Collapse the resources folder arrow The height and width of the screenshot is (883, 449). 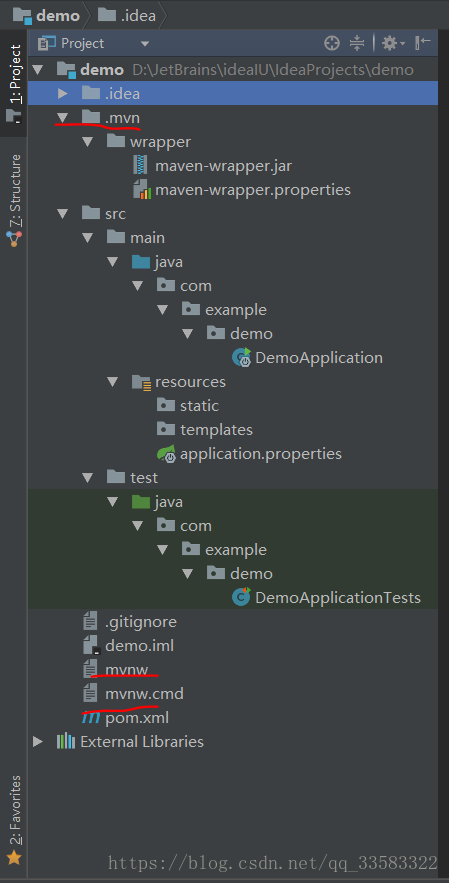pos(112,382)
